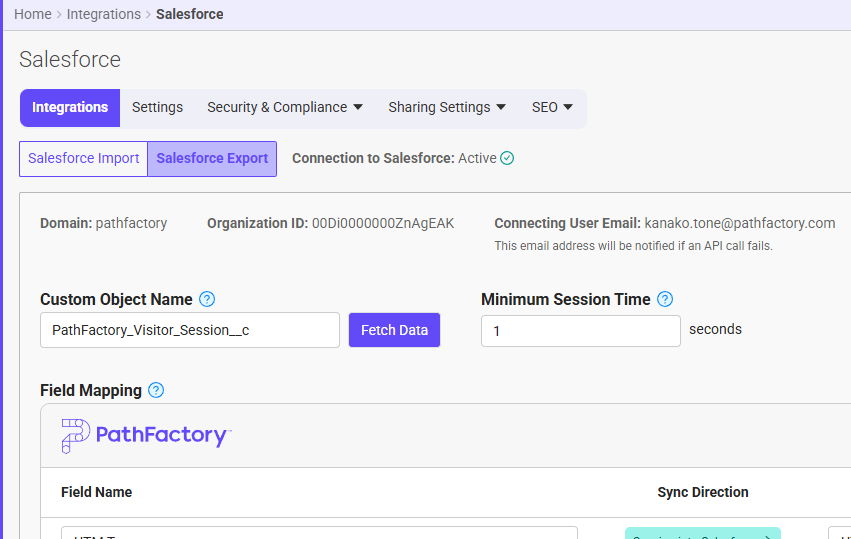Click the kanako.tone@pathfactory.com email text
The image size is (851, 539).
click(x=740, y=223)
